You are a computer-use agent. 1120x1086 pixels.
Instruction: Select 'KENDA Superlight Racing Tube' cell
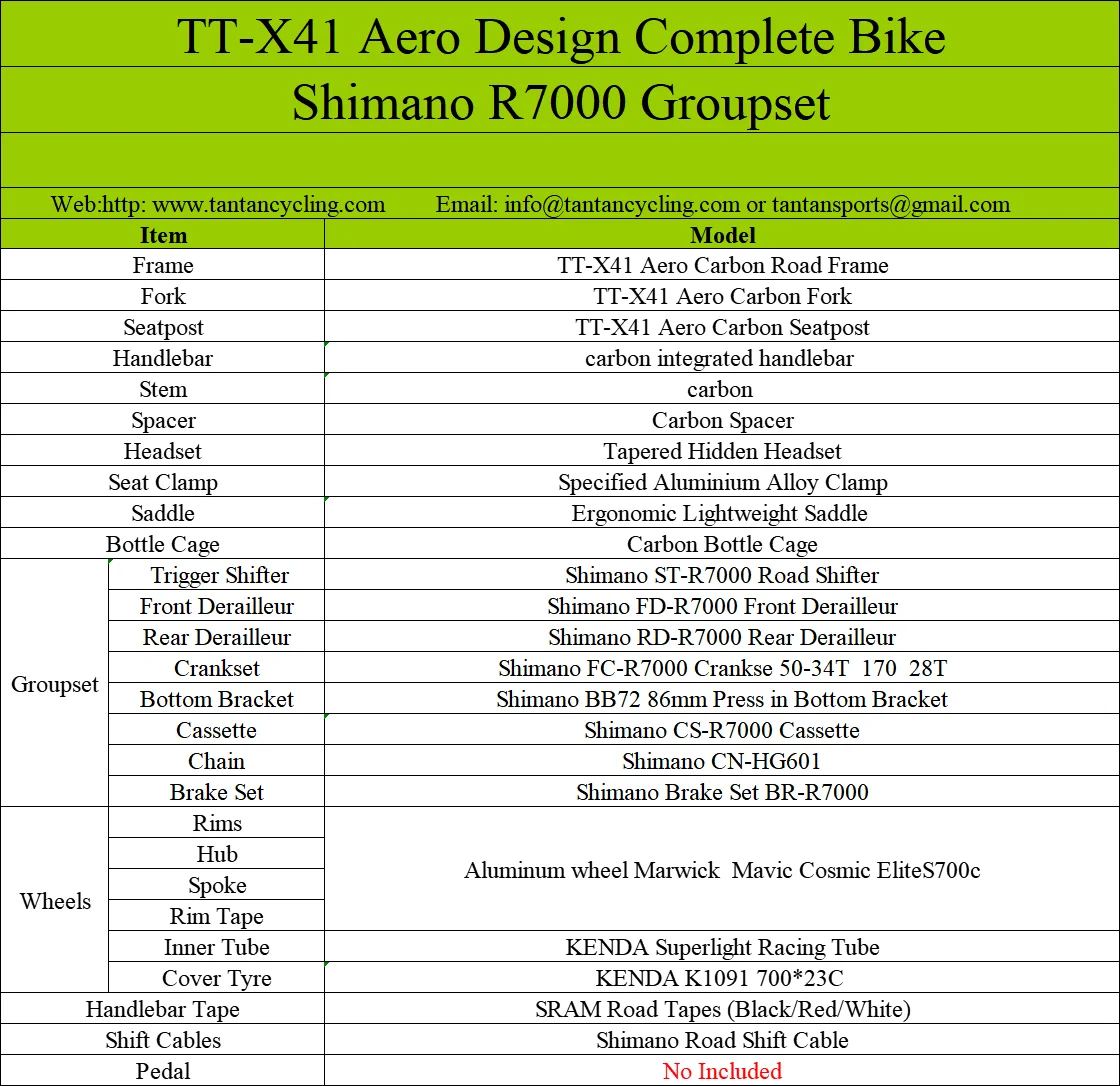(x=722, y=947)
